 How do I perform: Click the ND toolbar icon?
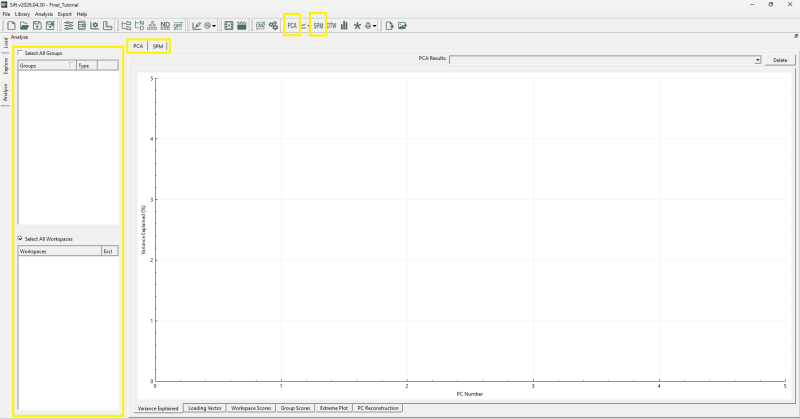pyautogui.click(x=165, y=26)
